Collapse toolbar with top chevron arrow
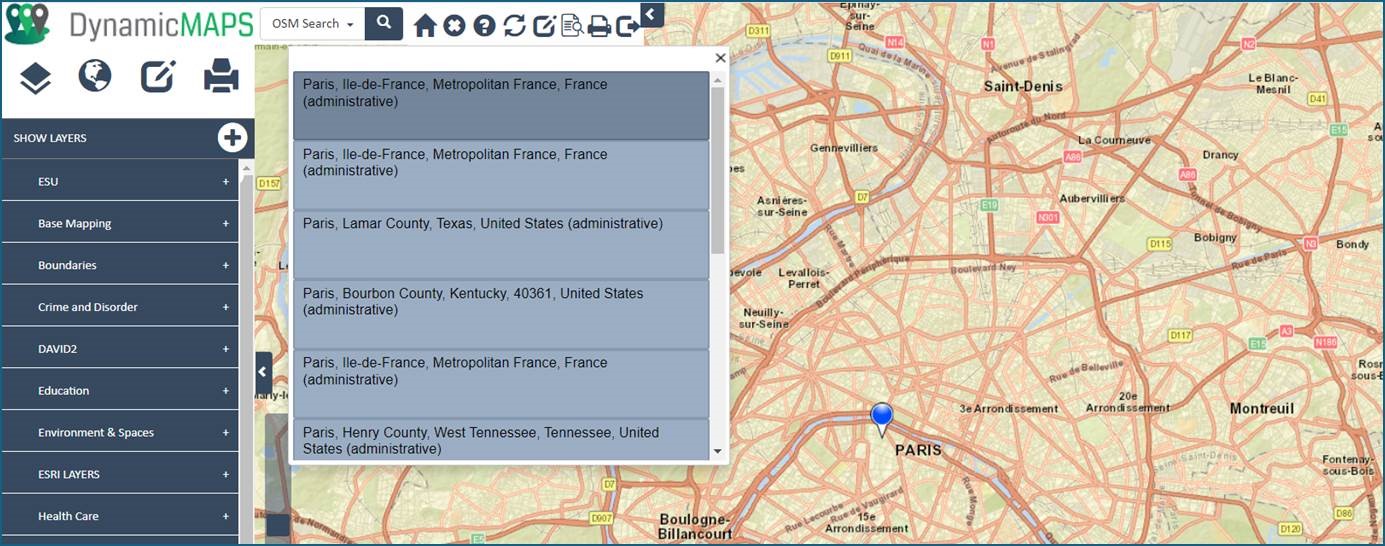Viewport: 1385px width, 546px height. tap(652, 14)
